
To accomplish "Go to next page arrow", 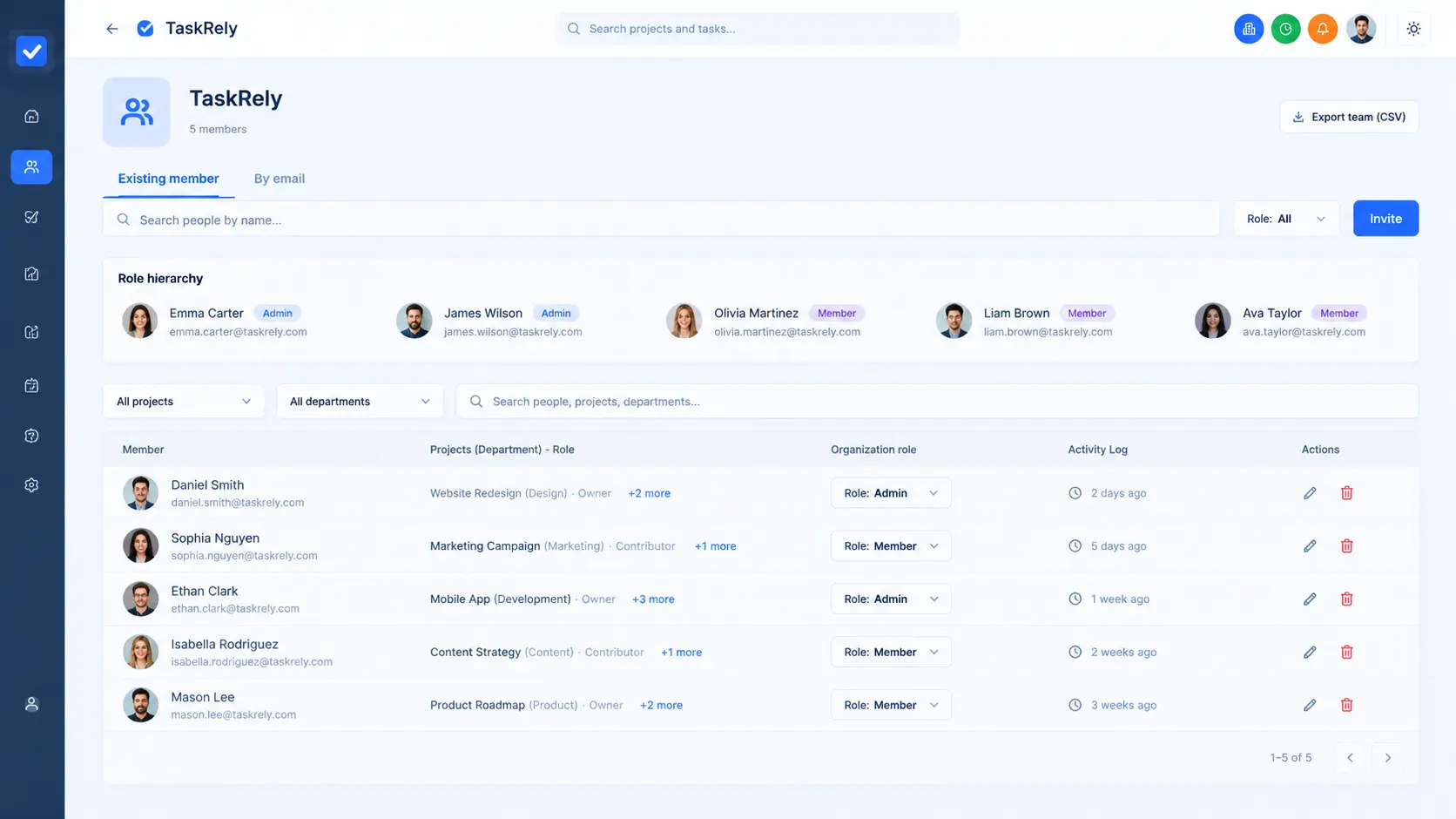I will coord(1388,758).
